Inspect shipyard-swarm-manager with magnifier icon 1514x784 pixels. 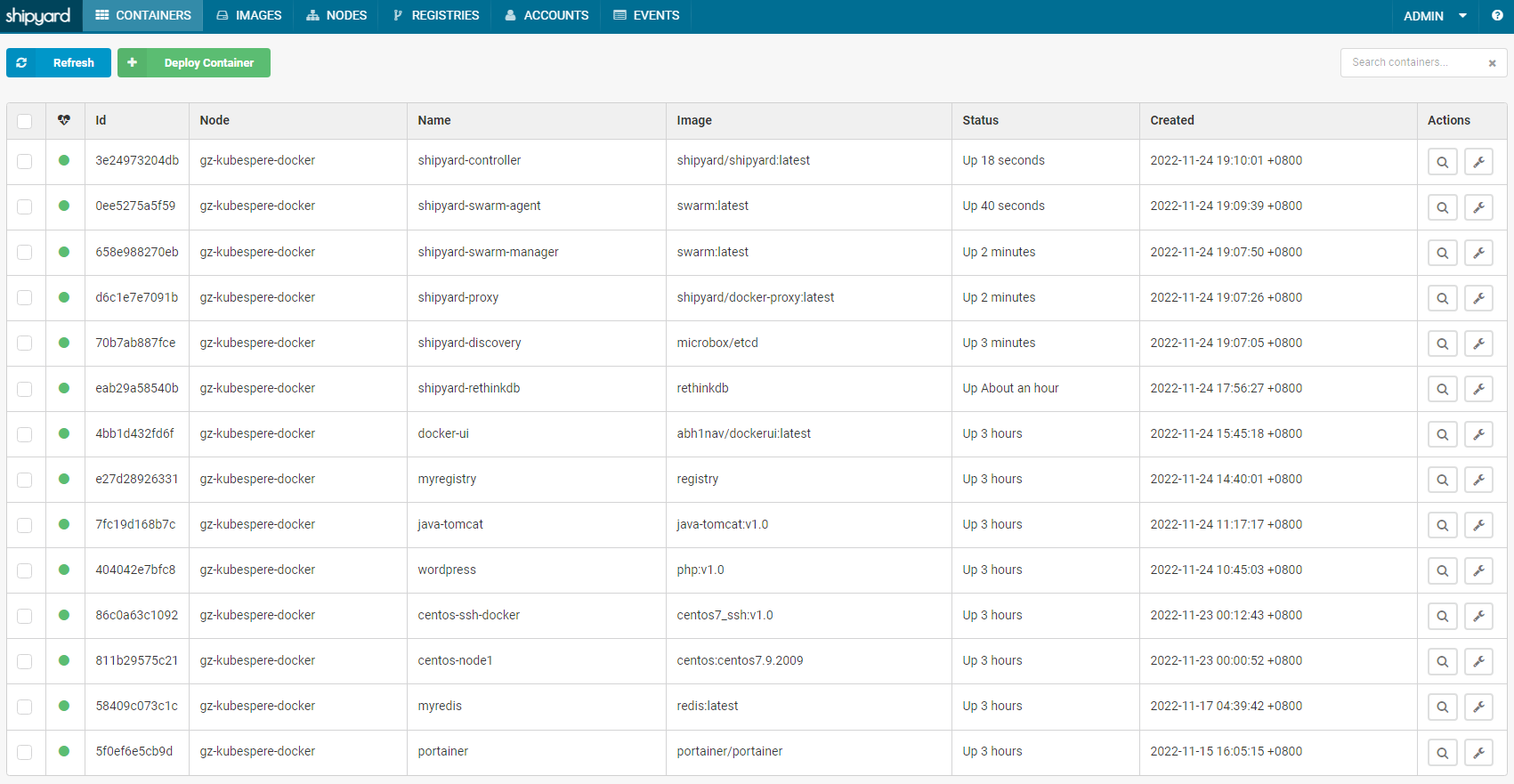1442,253
